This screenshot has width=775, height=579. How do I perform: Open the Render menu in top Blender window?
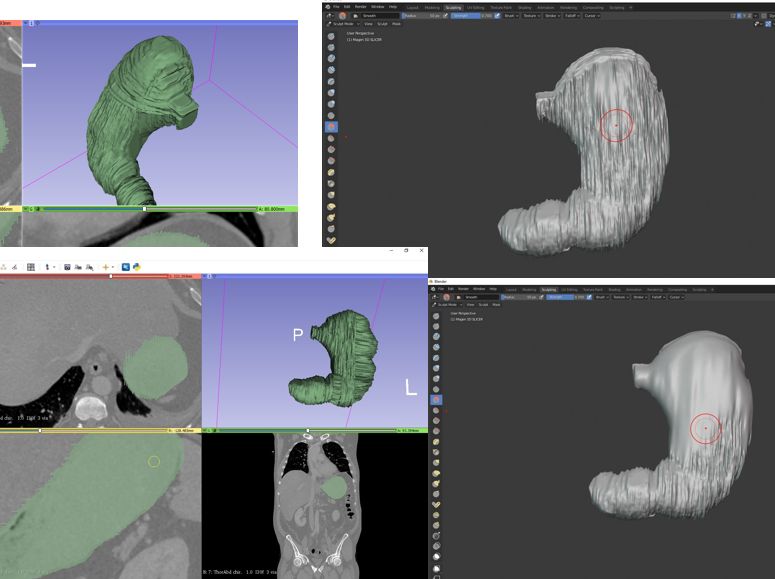[361, 7]
